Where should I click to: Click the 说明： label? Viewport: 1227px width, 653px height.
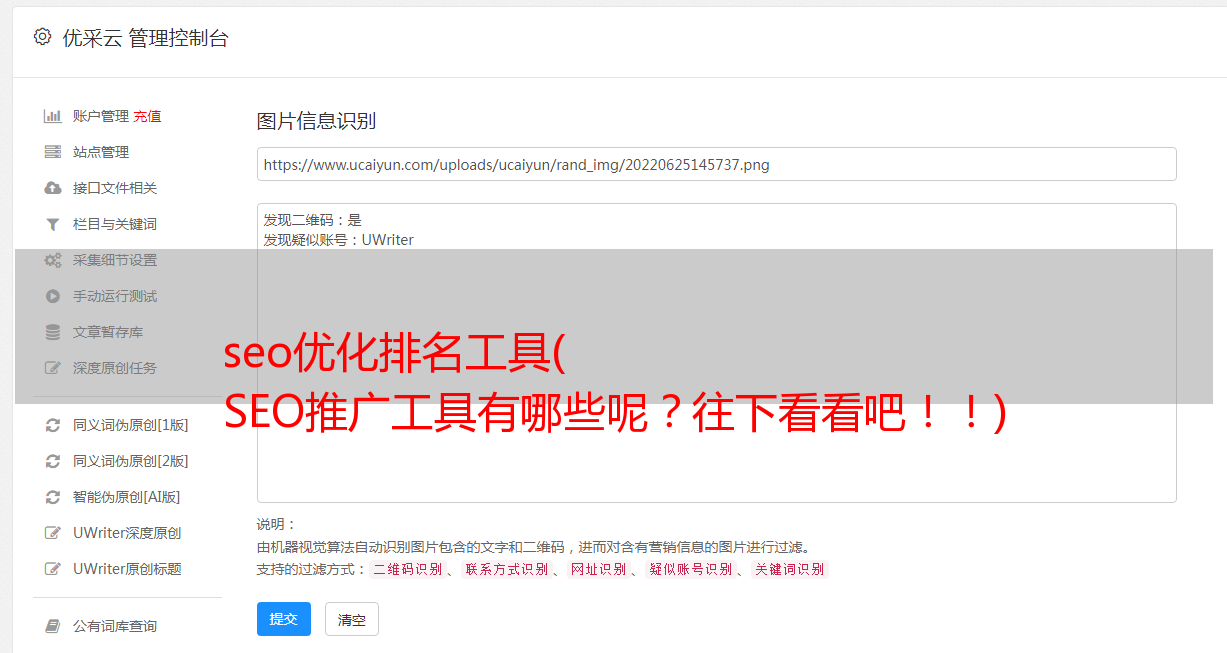[277, 524]
